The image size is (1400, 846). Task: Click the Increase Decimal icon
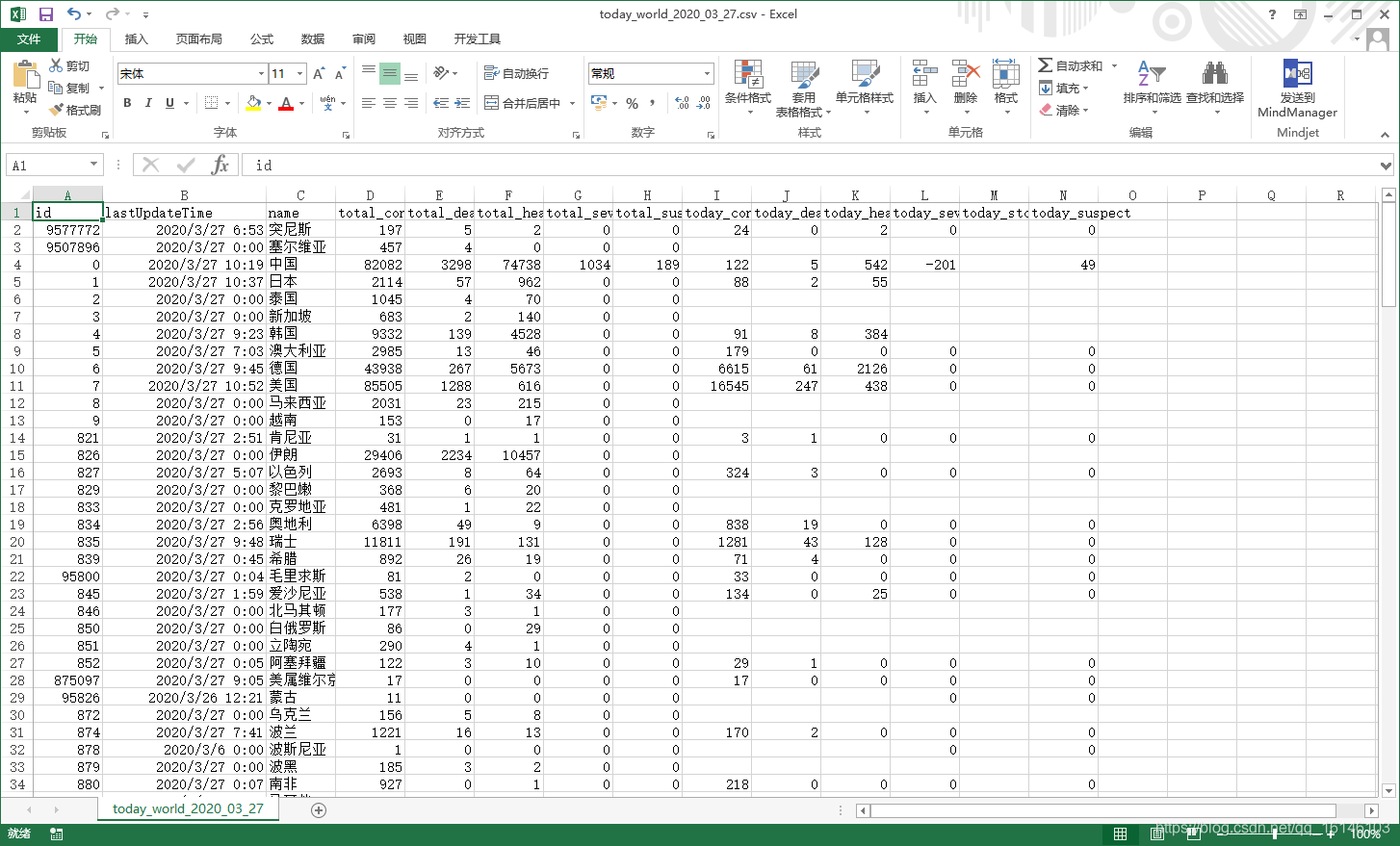pos(682,103)
